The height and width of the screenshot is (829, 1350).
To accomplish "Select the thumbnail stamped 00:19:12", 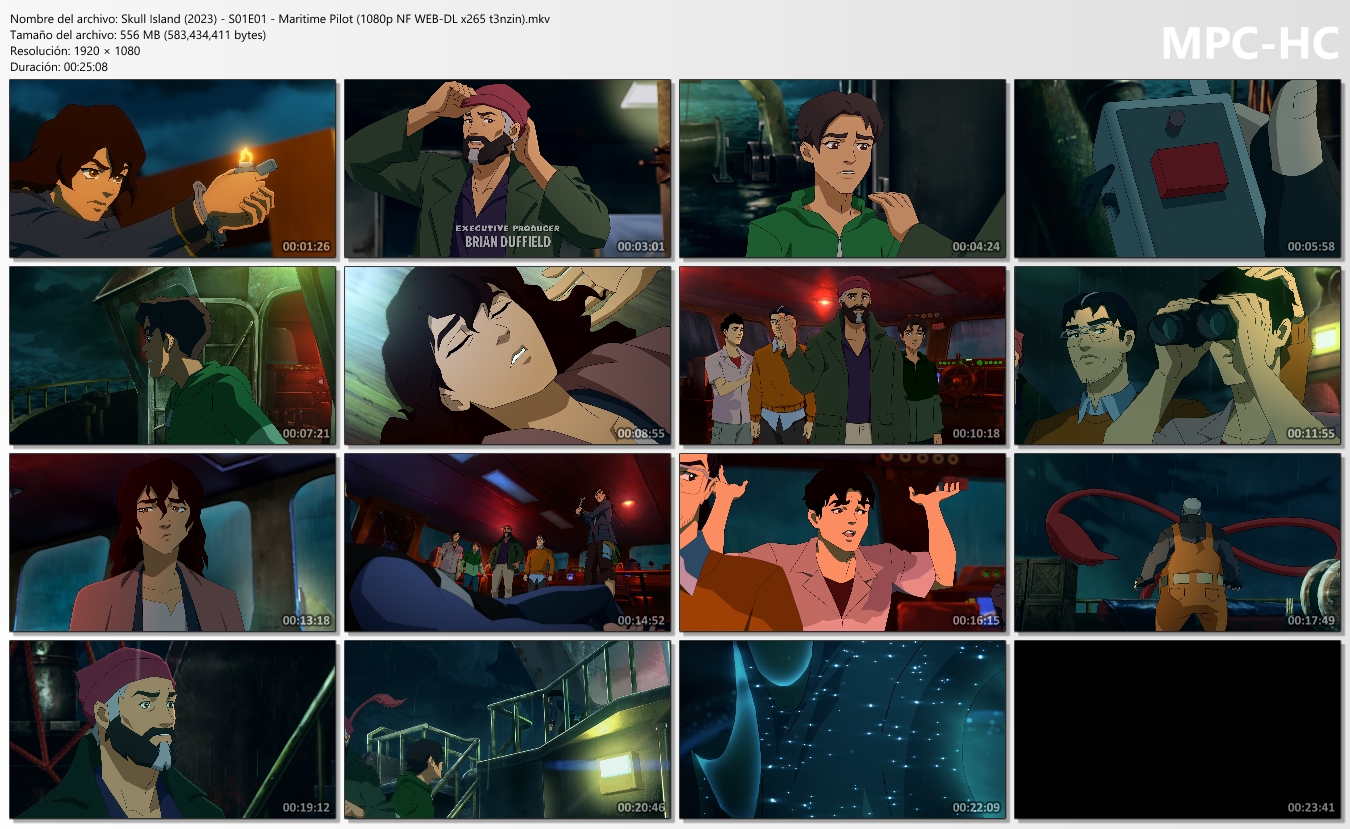I will click(x=173, y=730).
